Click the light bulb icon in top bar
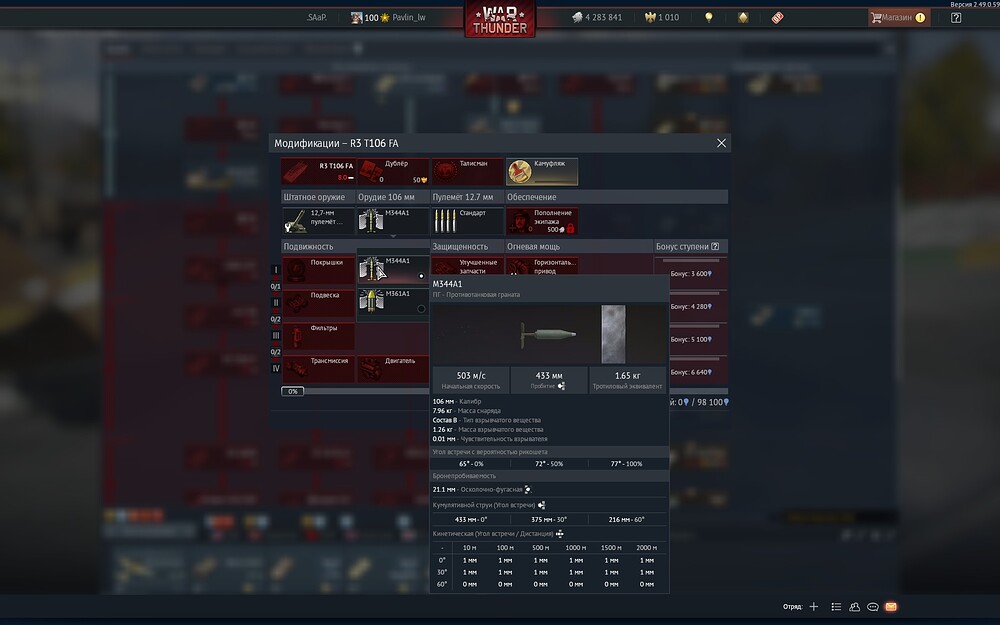1000x625 pixels. click(x=709, y=18)
